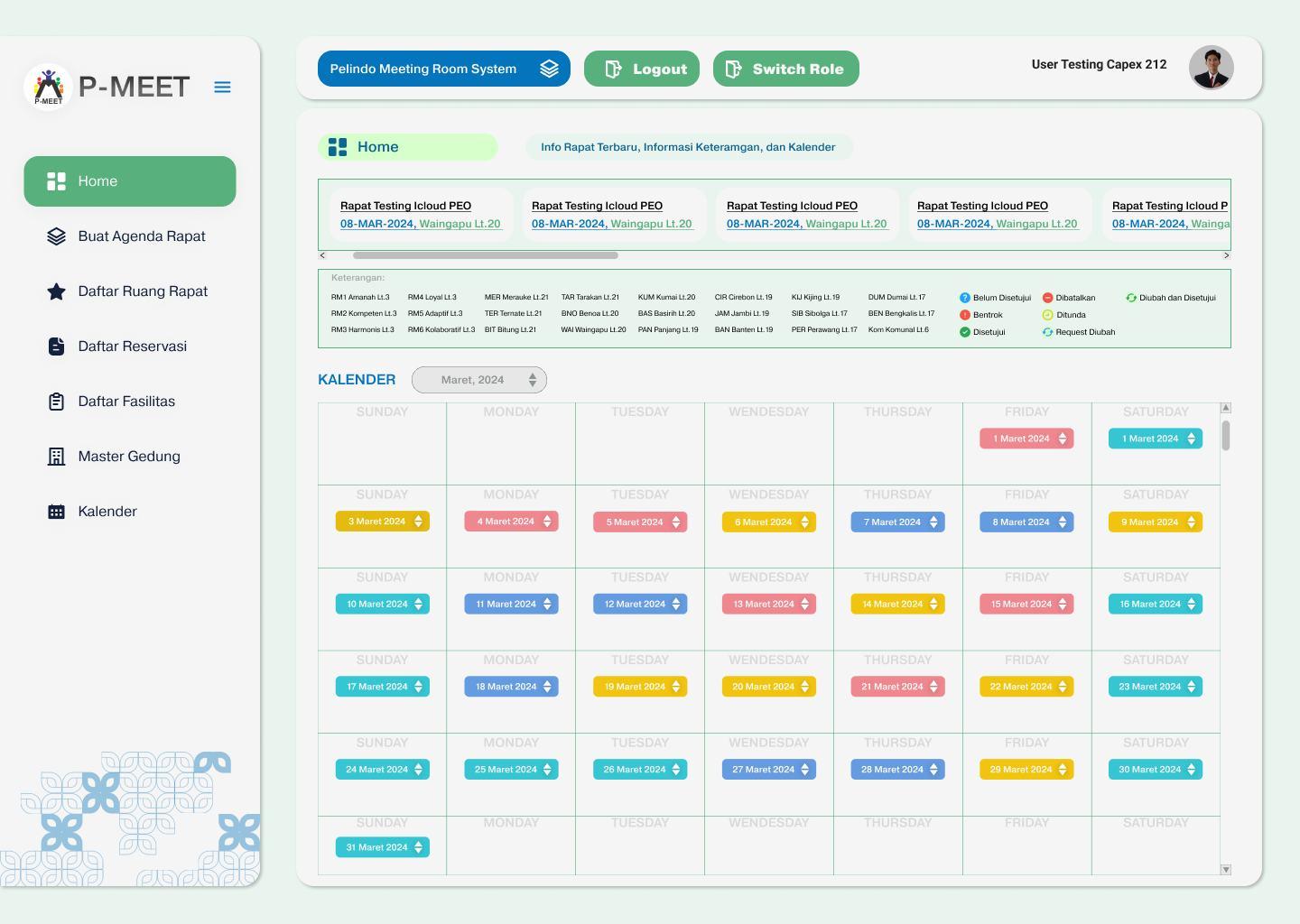This screenshot has height=924, width=1300.
Task: Click the door icon inside Logout button
Action: [x=613, y=69]
